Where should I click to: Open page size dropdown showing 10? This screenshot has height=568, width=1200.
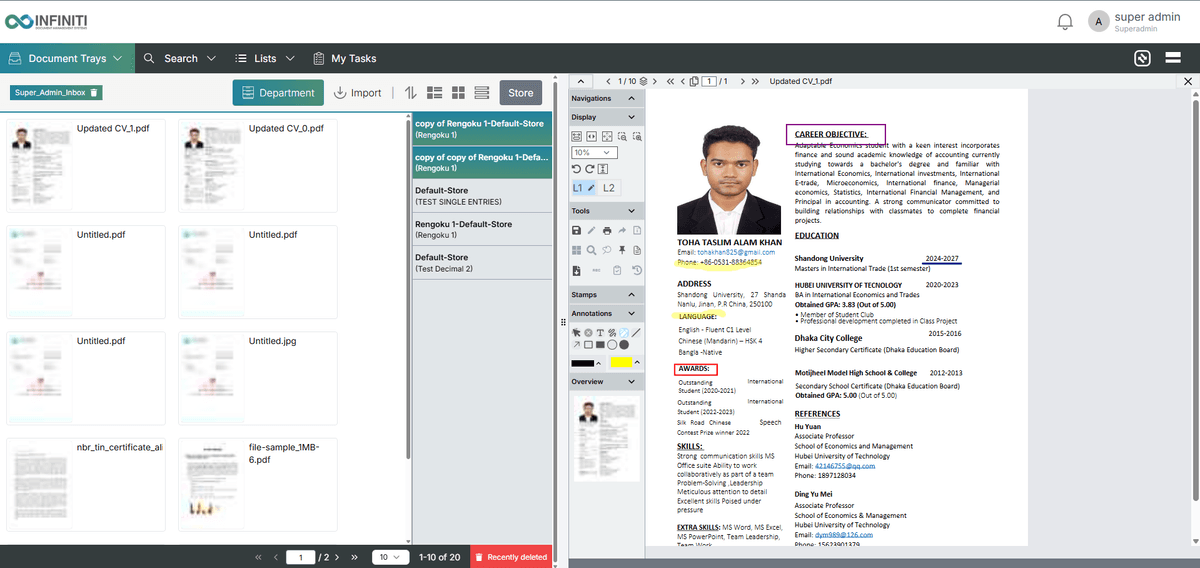(x=390, y=557)
